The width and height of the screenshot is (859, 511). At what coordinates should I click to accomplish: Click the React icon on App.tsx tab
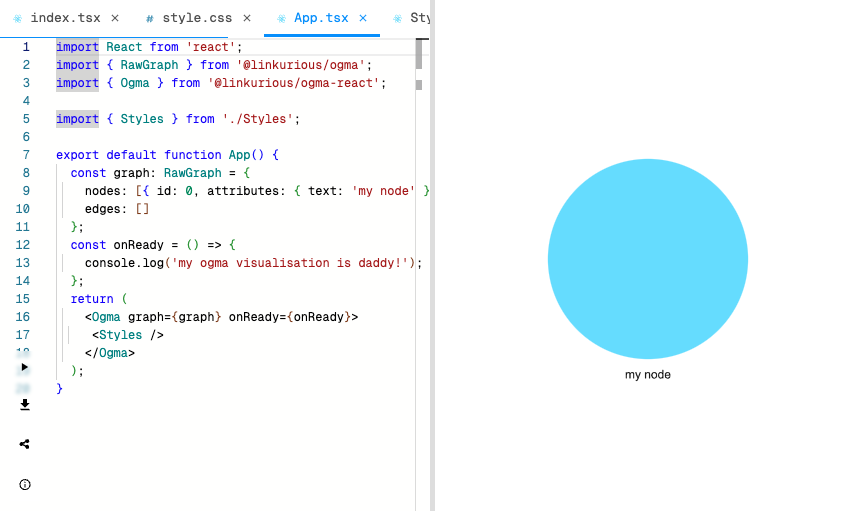coord(281,18)
